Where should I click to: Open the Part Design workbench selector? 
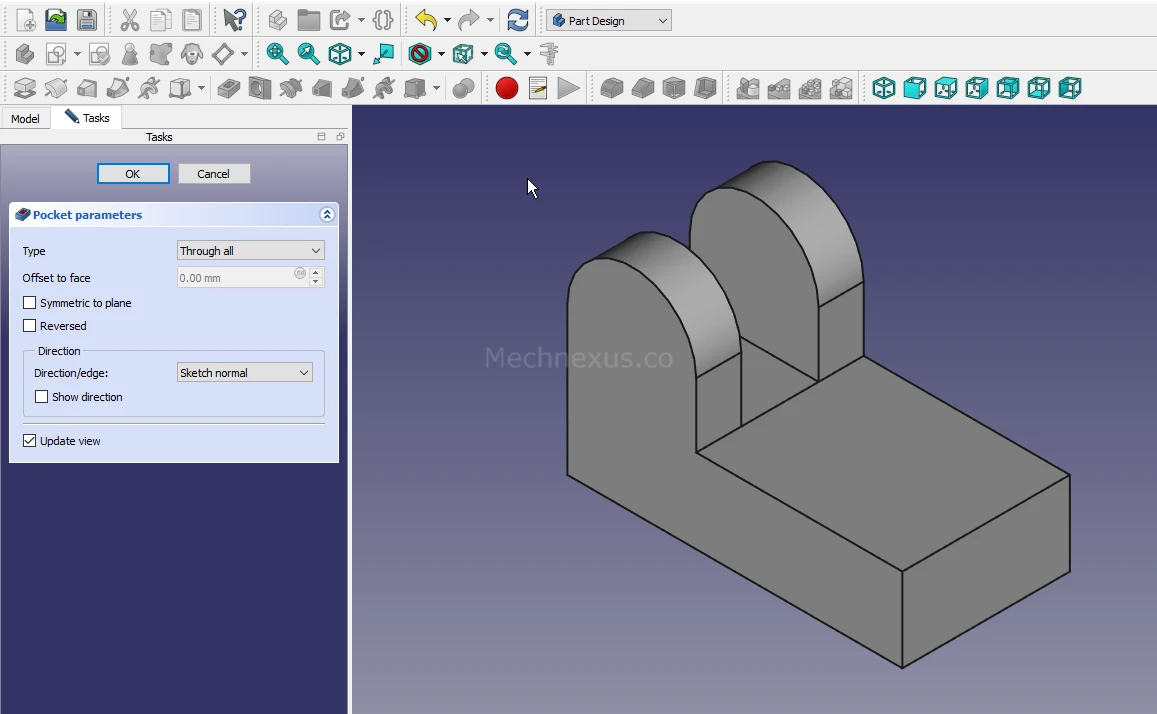pos(608,21)
